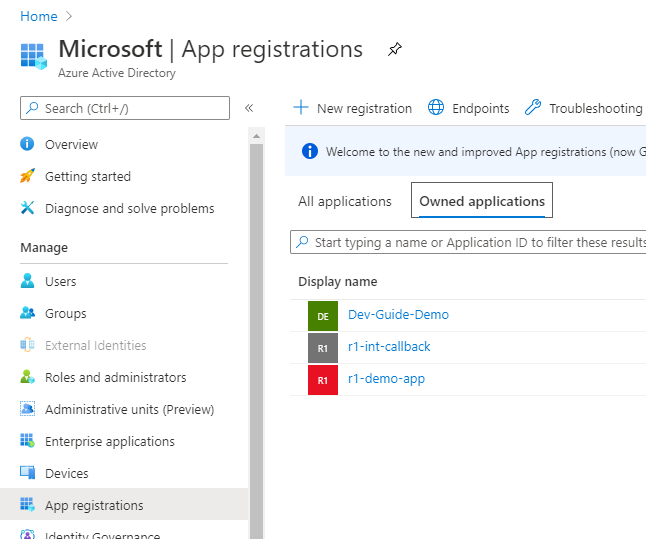Click the New registration button
This screenshot has height=539, width=646.
pyautogui.click(x=352, y=108)
